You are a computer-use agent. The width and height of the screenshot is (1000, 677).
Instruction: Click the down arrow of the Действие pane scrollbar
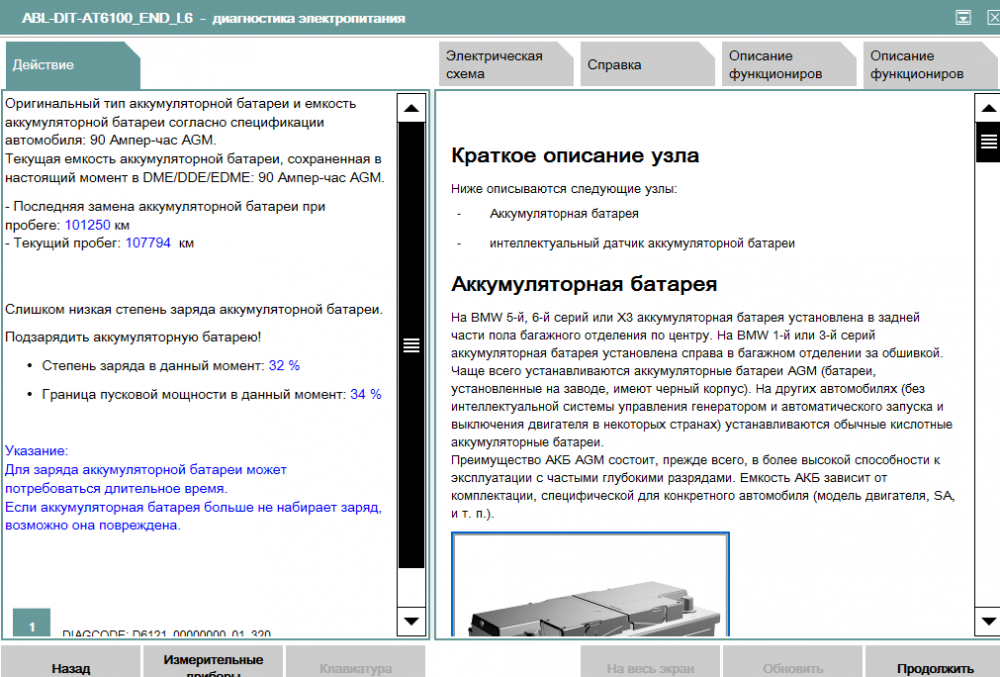(410, 620)
